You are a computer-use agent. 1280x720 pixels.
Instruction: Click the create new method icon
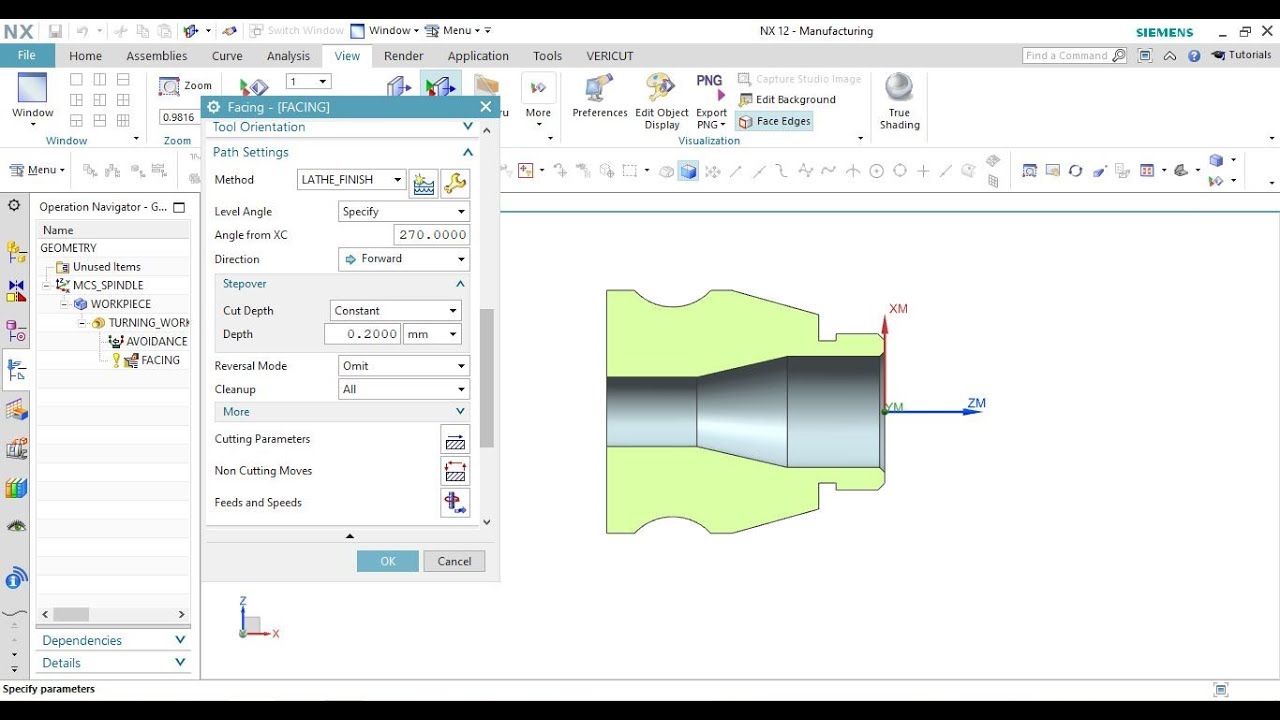(424, 183)
